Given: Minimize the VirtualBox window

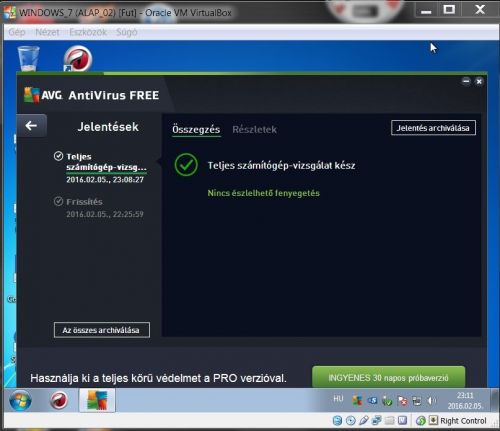Looking at the screenshot, I should (426, 11).
